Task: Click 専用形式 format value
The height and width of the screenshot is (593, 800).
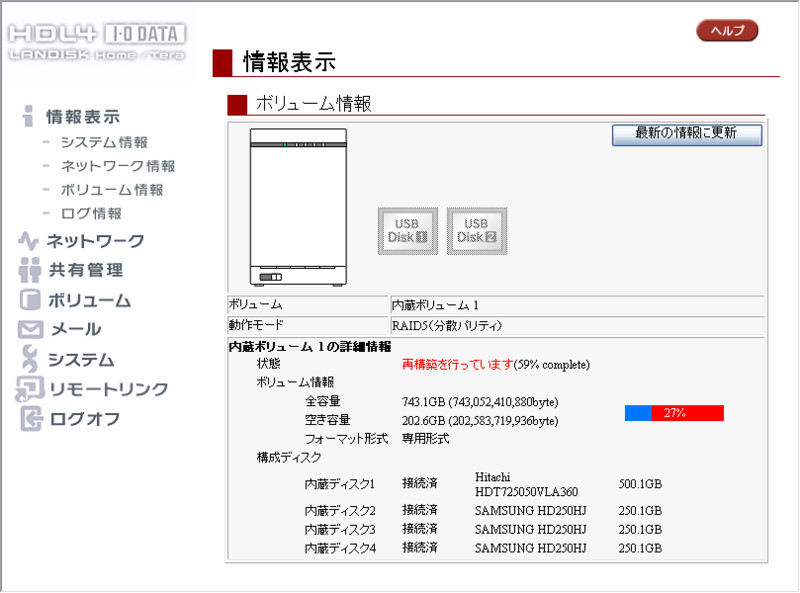Action: coord(426,438)
